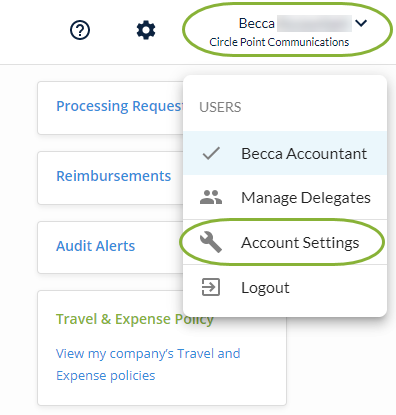Click the Becca user name in header
The height and width of the screenshot is (415, 396).
pyautogui.click(x=257, y=23)
